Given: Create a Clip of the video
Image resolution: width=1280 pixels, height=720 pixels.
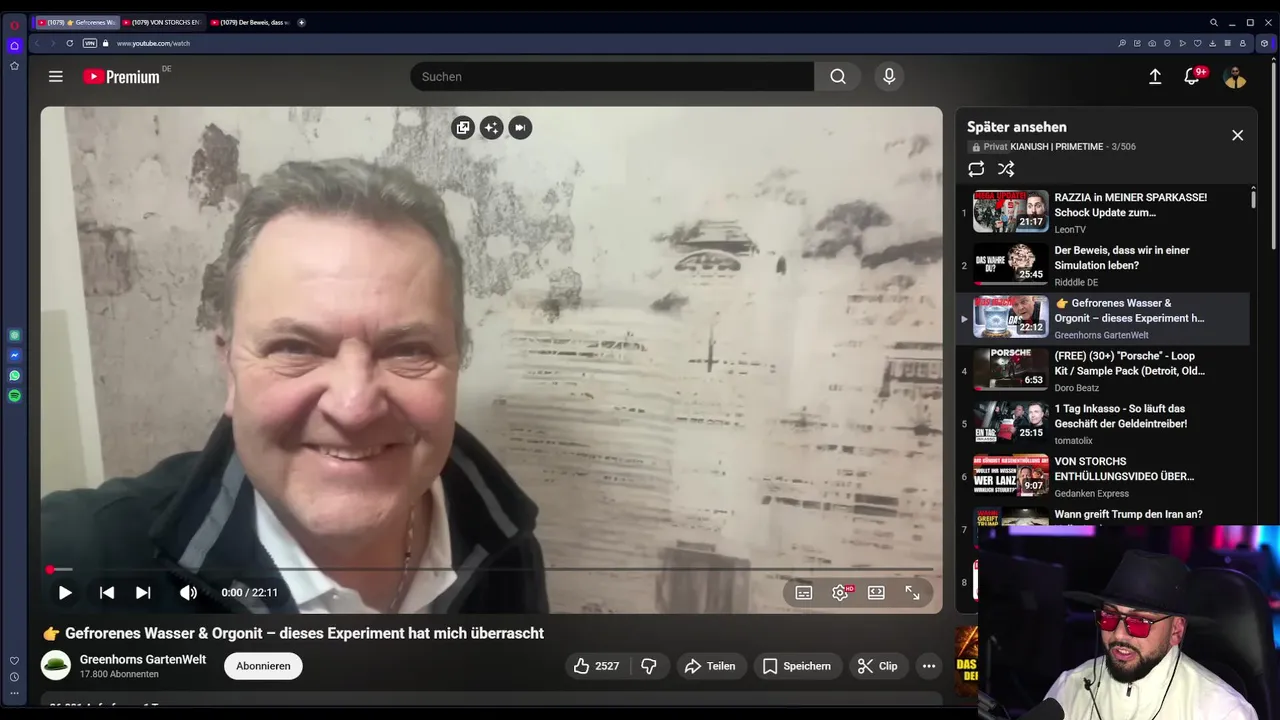Looking at the screenshot, I should 878,666.
